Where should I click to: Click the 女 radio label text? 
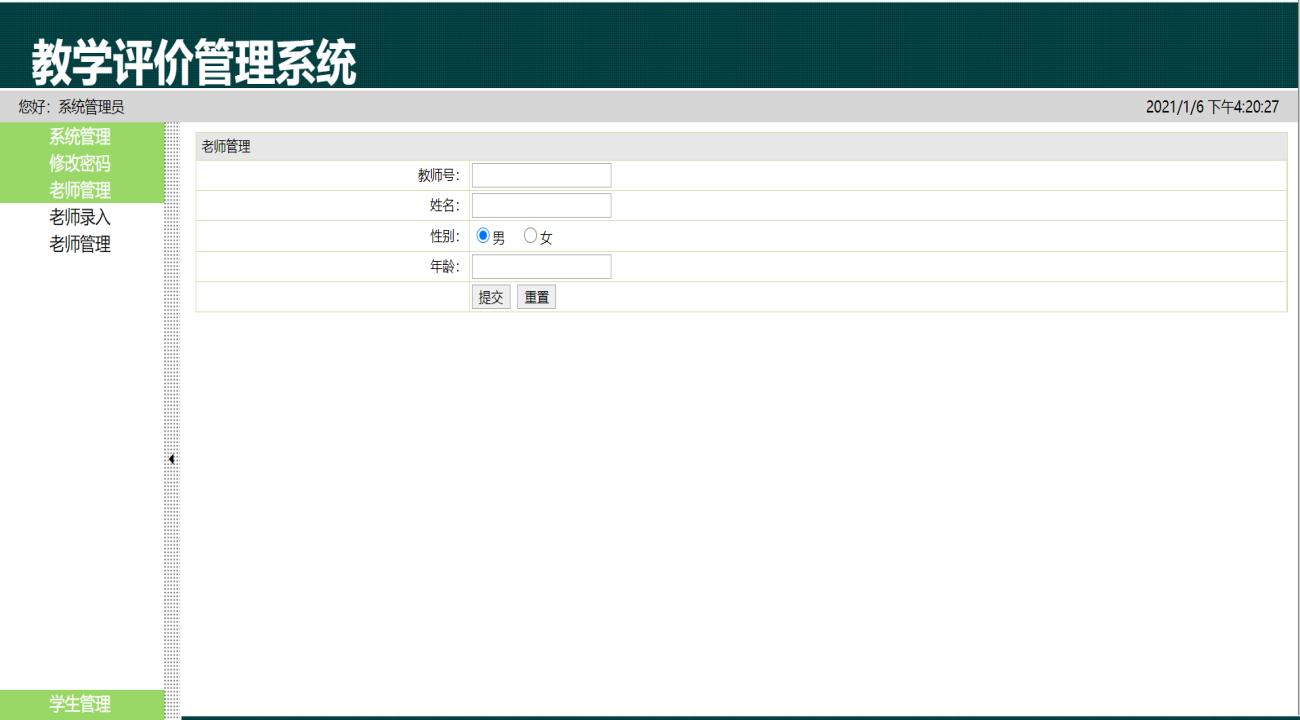tap(546, 238)
